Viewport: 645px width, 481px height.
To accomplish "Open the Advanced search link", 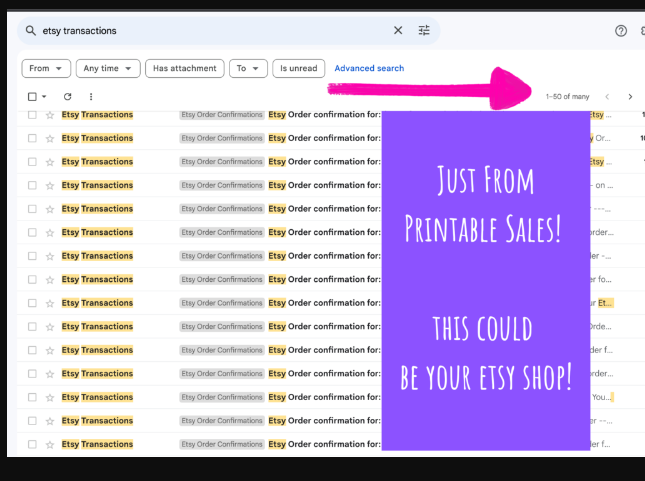I will 369,68.
